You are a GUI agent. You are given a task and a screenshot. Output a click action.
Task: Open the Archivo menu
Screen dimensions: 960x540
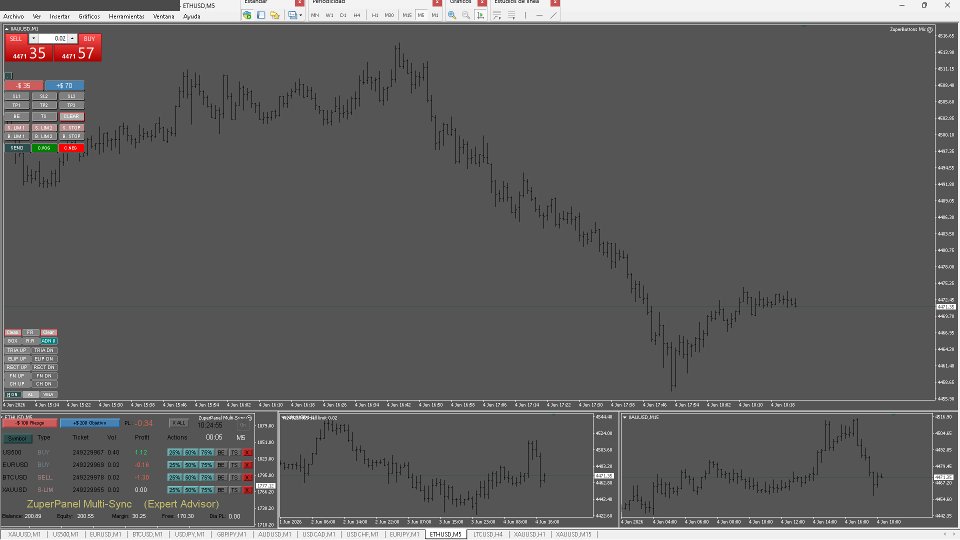click(13, 17)
